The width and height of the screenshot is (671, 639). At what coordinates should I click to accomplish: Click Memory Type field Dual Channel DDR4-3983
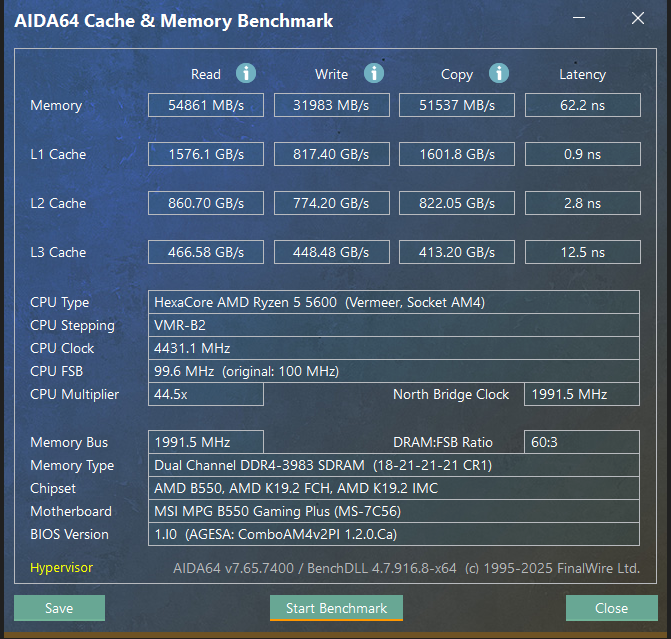(394, 465)
